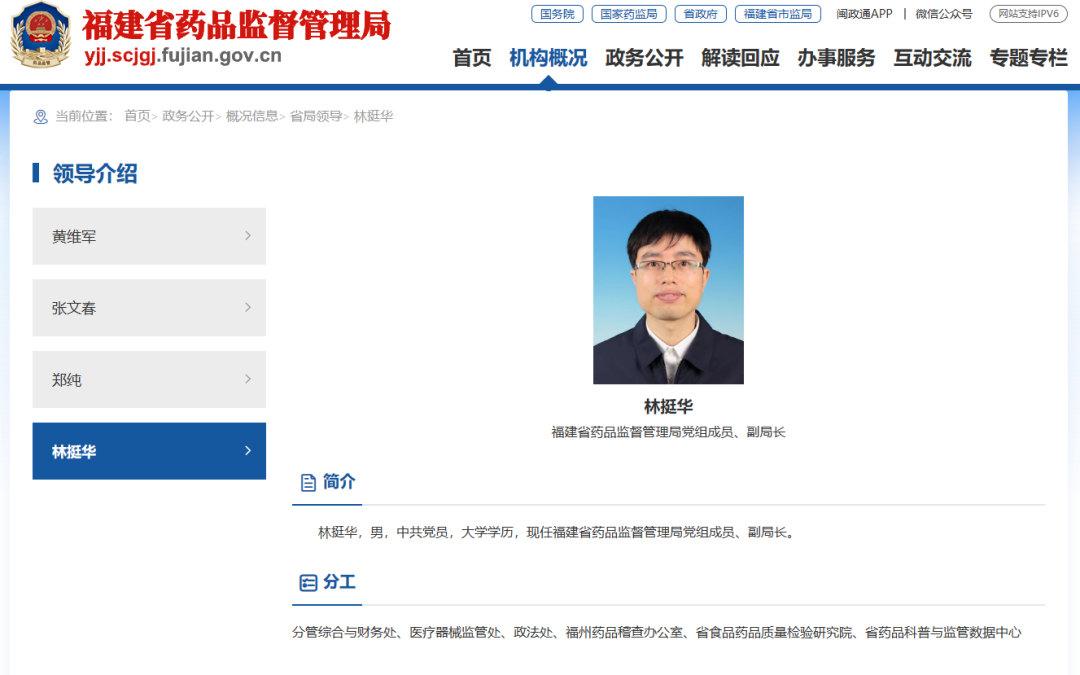Click the yjj.scjgj.fujian.gov.cn site address text

183,56
